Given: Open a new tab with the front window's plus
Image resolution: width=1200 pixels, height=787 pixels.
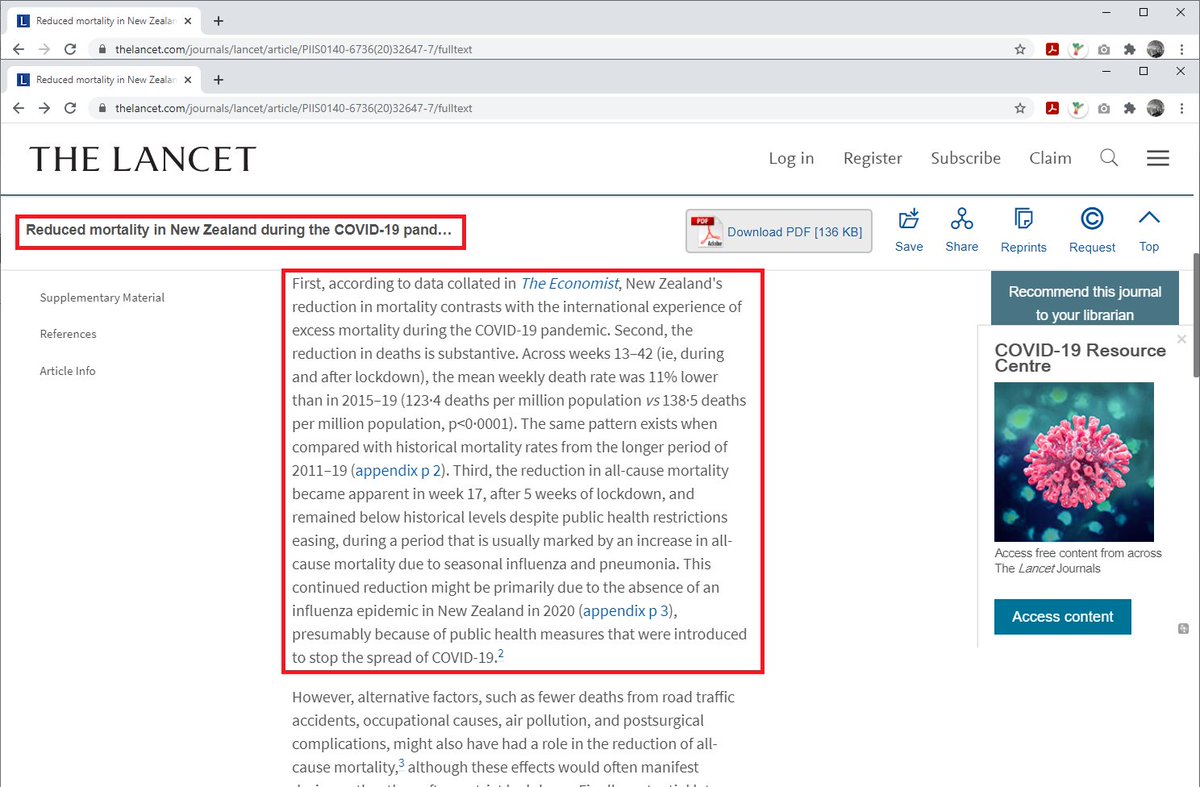Looking at the screenshot, I should [218, 79].
